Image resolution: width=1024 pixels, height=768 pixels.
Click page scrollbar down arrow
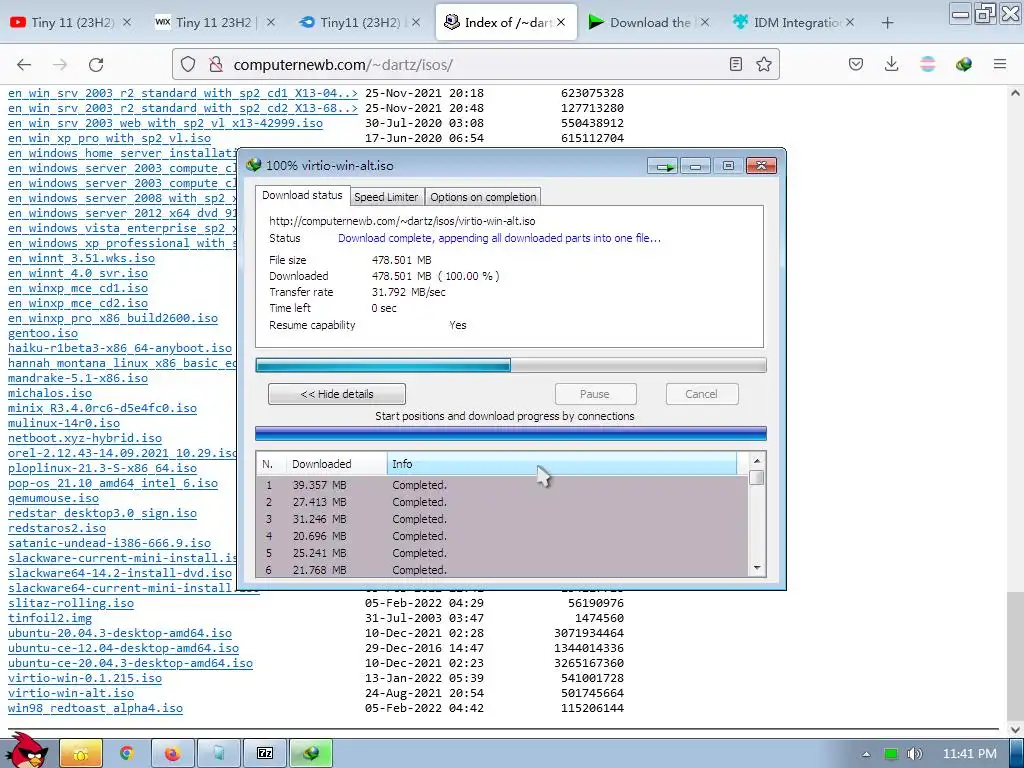[x=1015, y=729]
